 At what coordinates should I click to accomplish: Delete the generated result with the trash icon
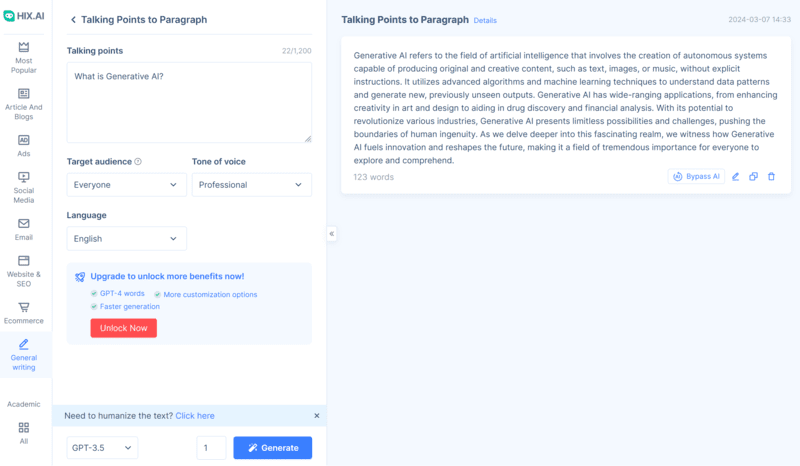pos(771,177)
